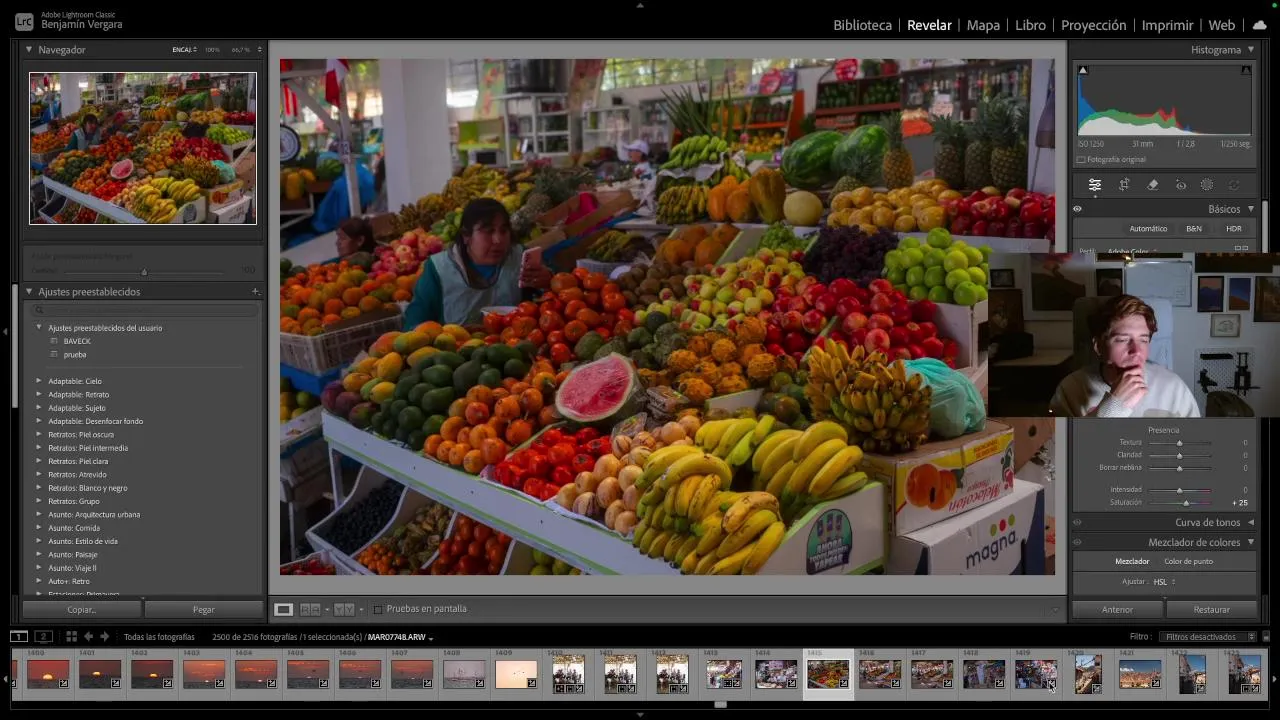
Task: Apply Automático tone adjustment
Action: [1148, 229]
